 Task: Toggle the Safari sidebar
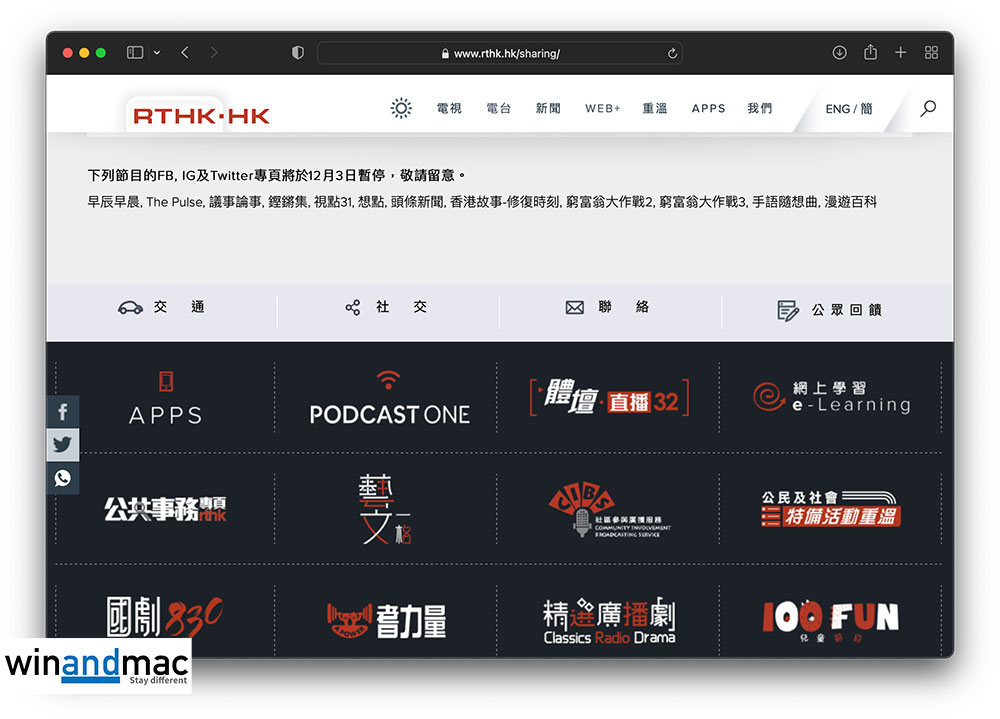pos(135,53)
